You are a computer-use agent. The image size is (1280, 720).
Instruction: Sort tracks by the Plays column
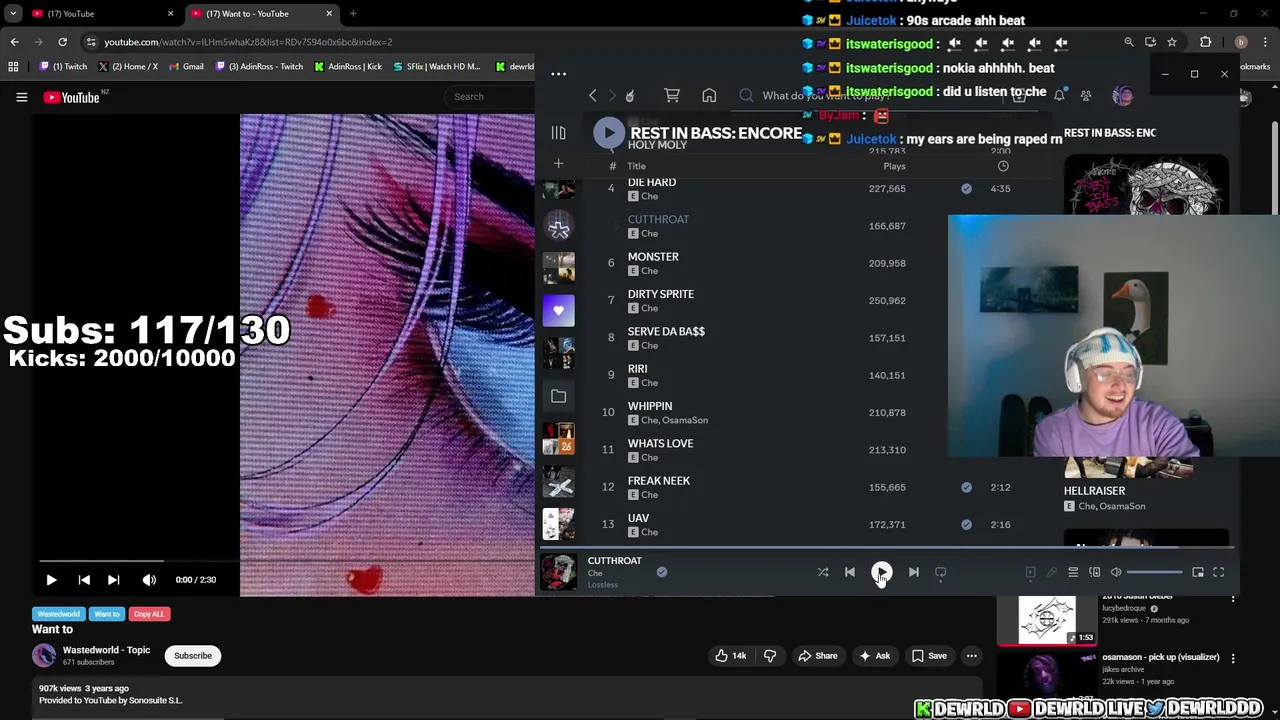pos(894,166)
